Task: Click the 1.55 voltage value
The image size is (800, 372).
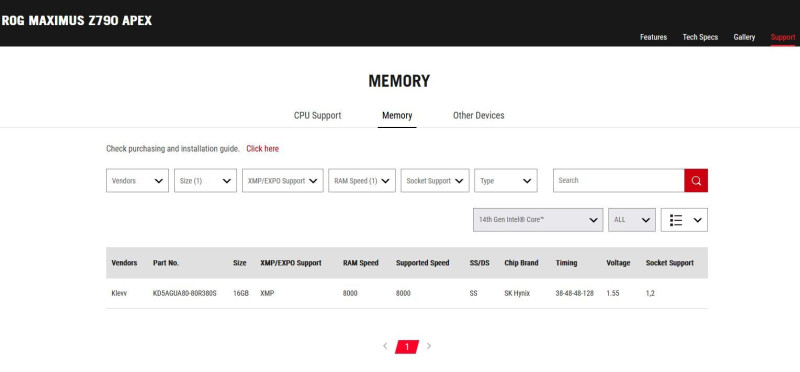Action: tap(612, 293)
